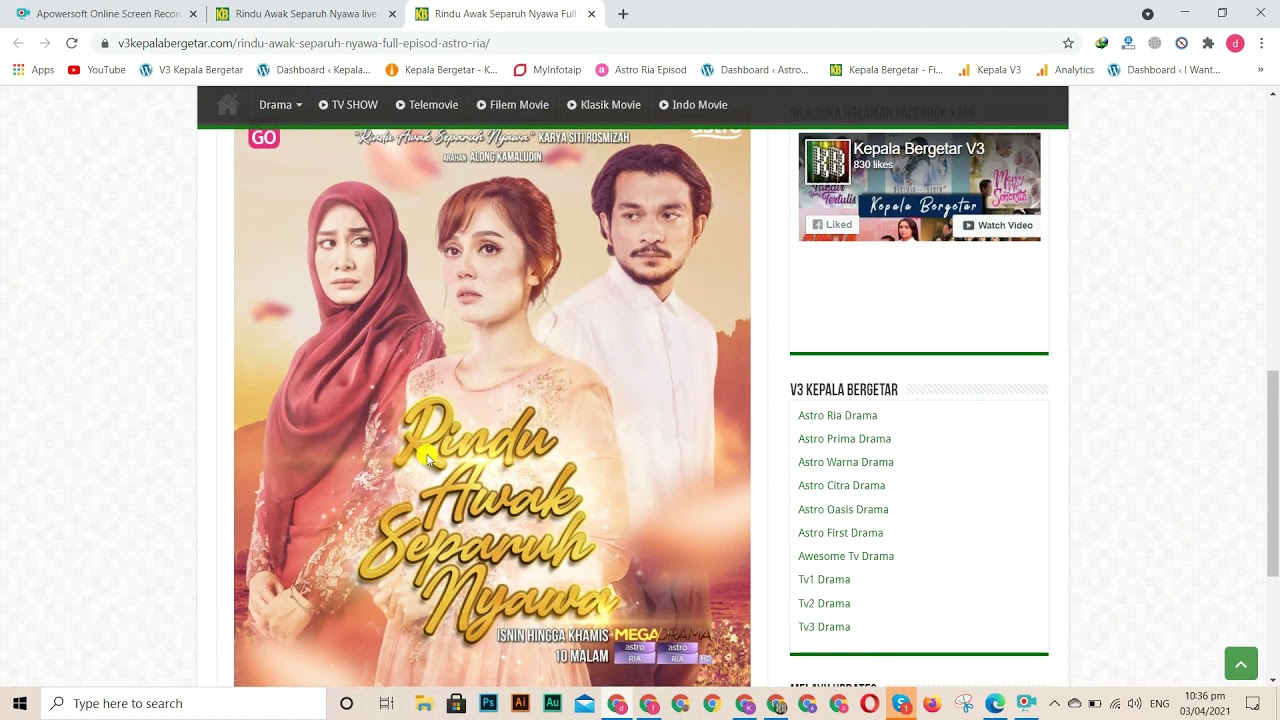Open the YouTube bookmark
This screenshot has height=720, width=1280.
(x=96, y=70)
